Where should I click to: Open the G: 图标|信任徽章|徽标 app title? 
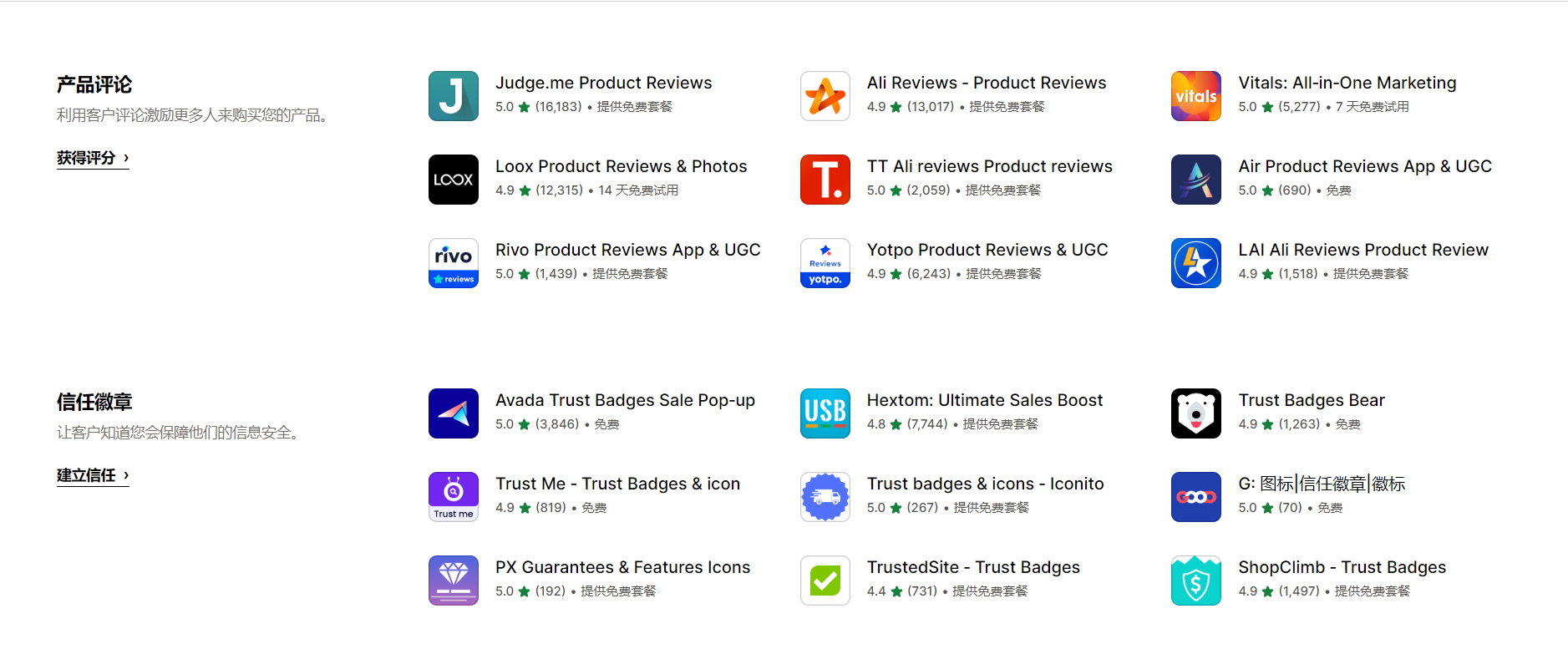pos(1322,484)
